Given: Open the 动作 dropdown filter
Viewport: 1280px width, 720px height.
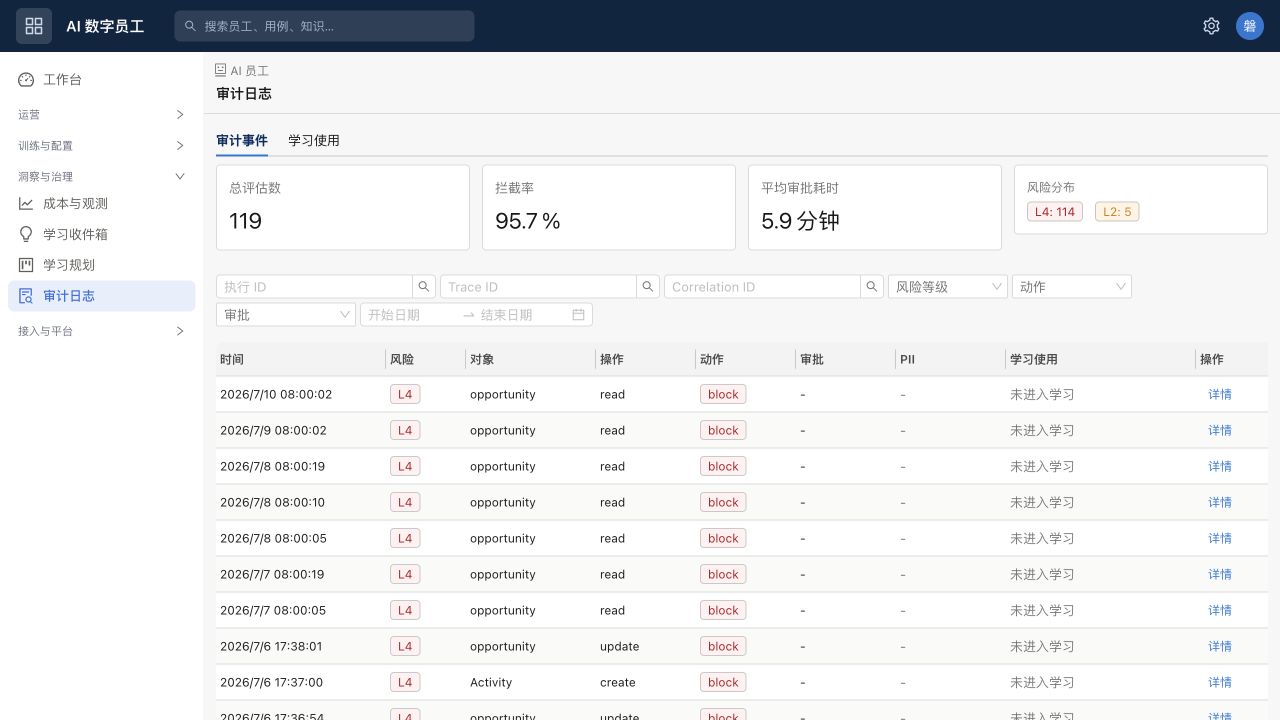Looking at the screenshot, I should [1072, 287].
